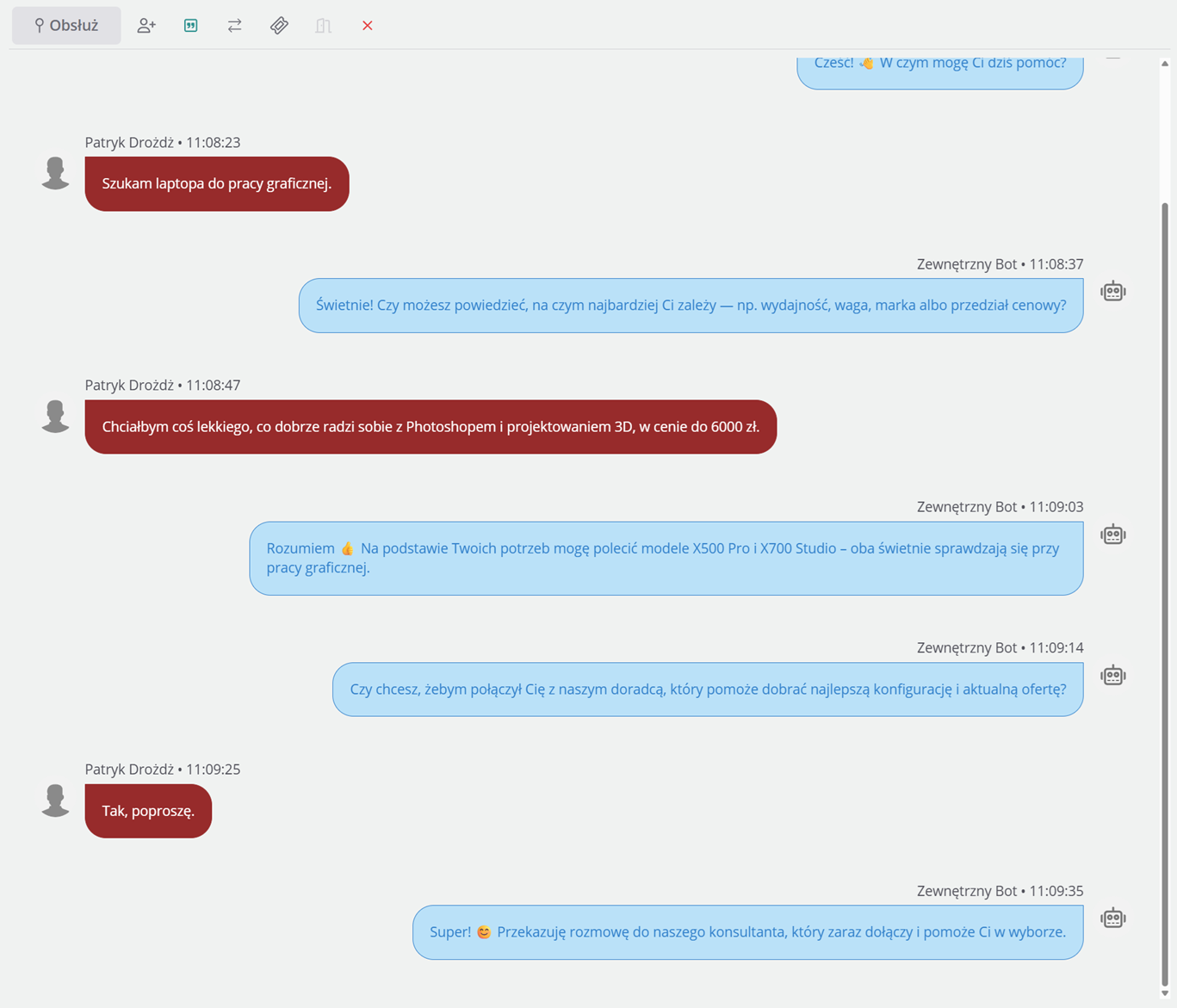
Task: Click the scrollbar up arrow
Action: click(x=1165, y=64)
